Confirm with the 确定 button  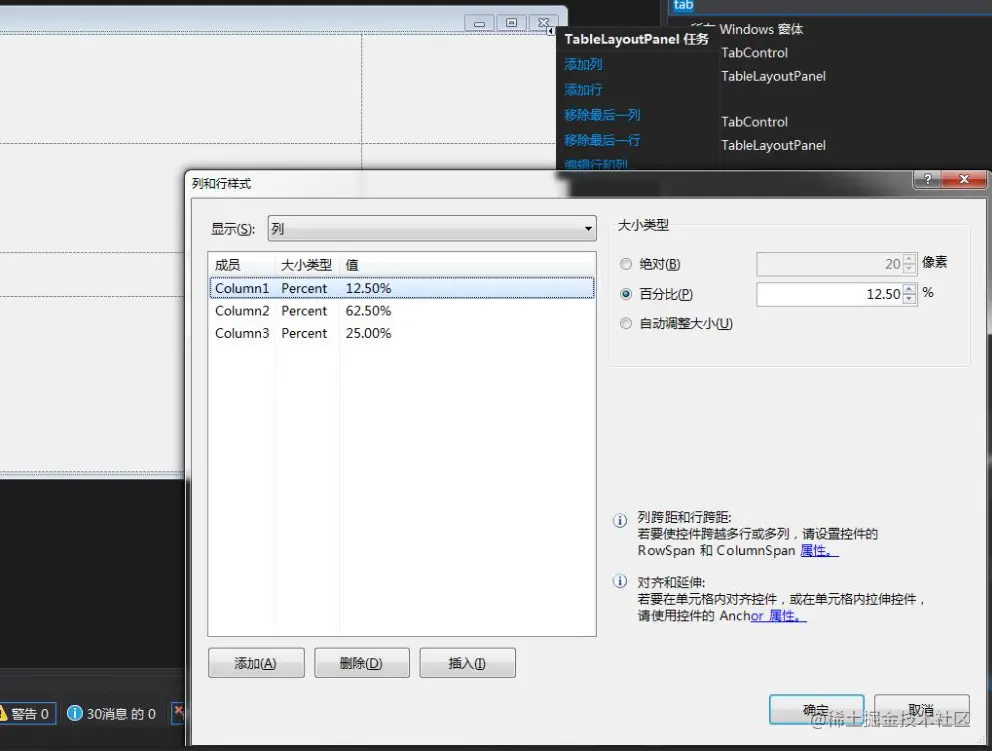point(816,710)
